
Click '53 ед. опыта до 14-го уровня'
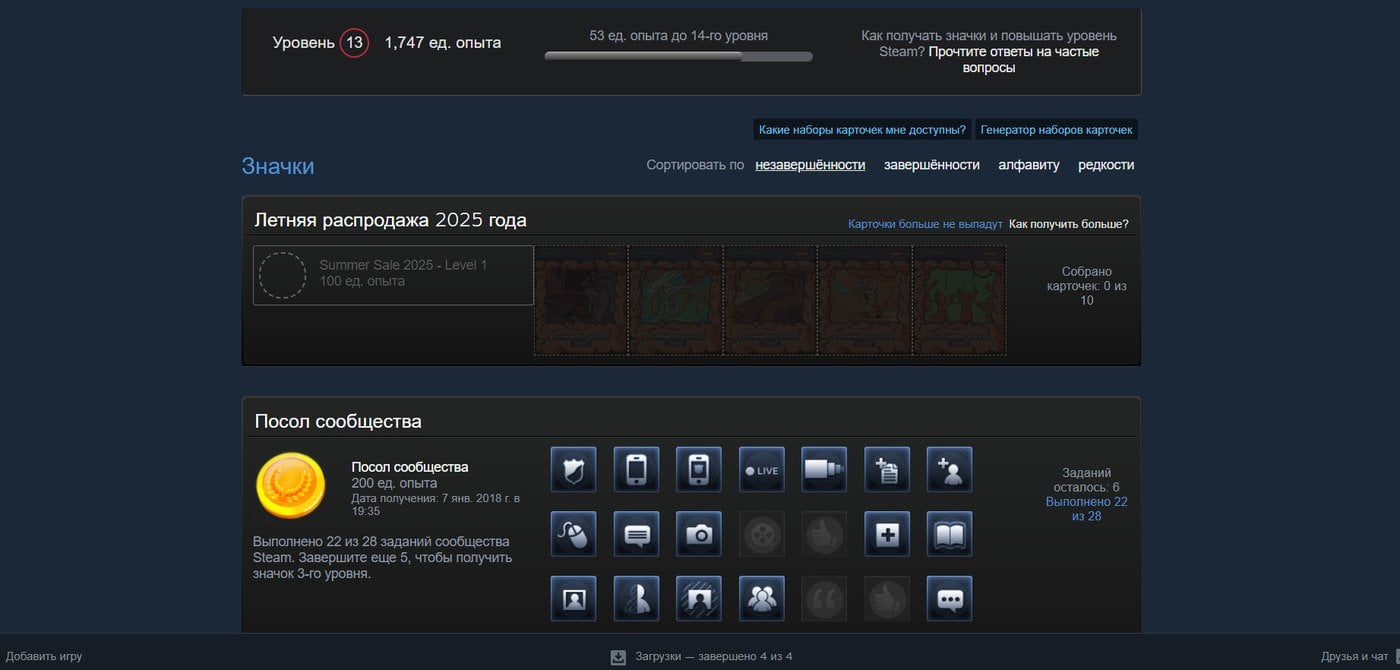(x=679, y=36)
